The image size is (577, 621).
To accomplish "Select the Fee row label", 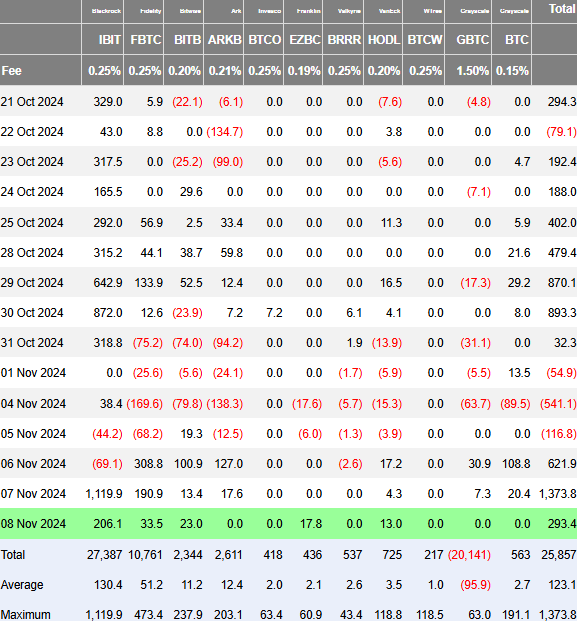I will point(11,70).
